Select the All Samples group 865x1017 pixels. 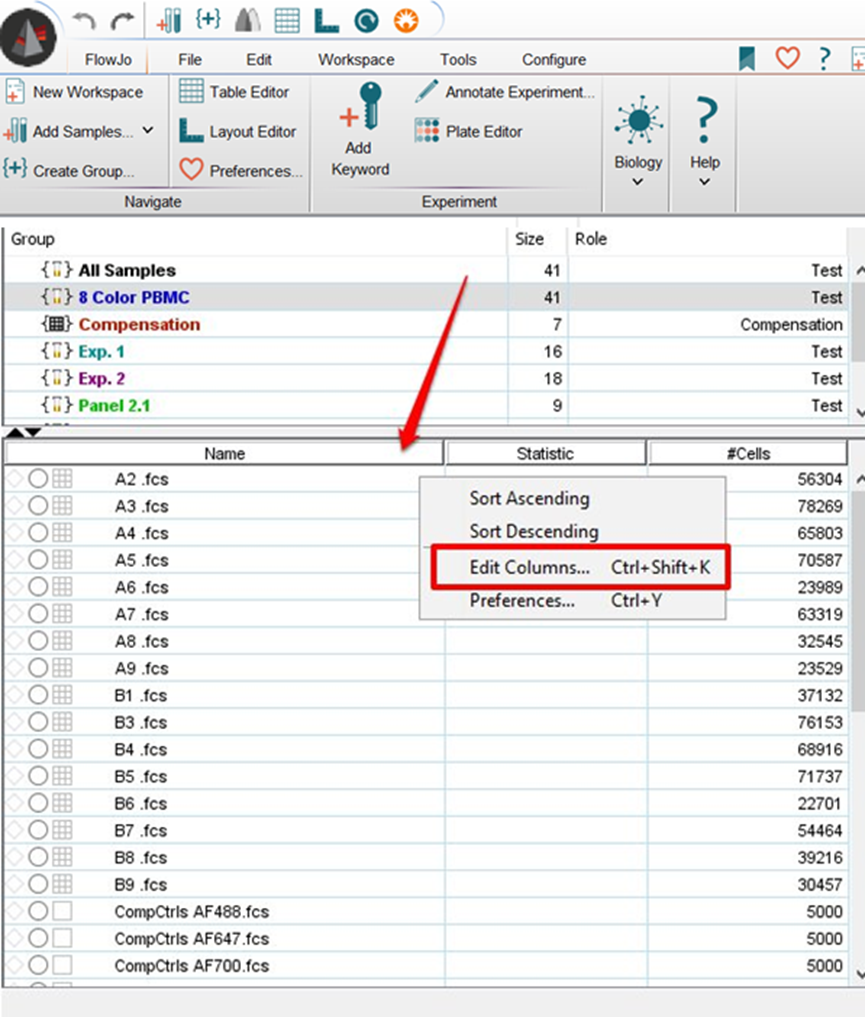127,270
